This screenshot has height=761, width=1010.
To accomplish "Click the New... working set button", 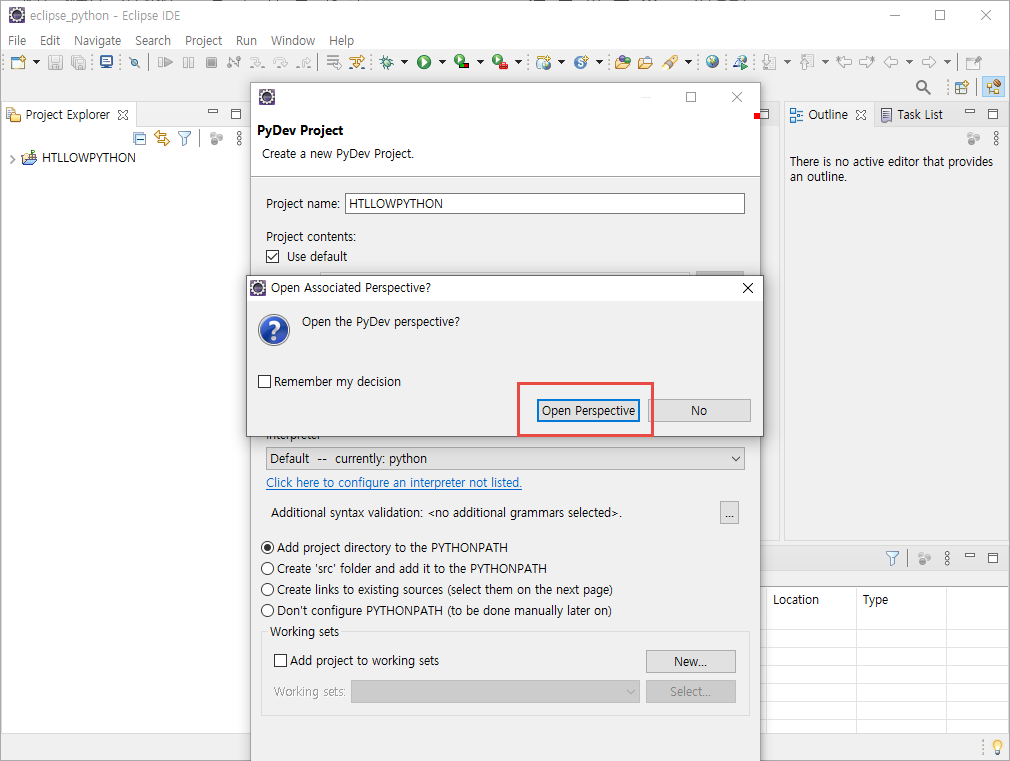I will [691, 661].
